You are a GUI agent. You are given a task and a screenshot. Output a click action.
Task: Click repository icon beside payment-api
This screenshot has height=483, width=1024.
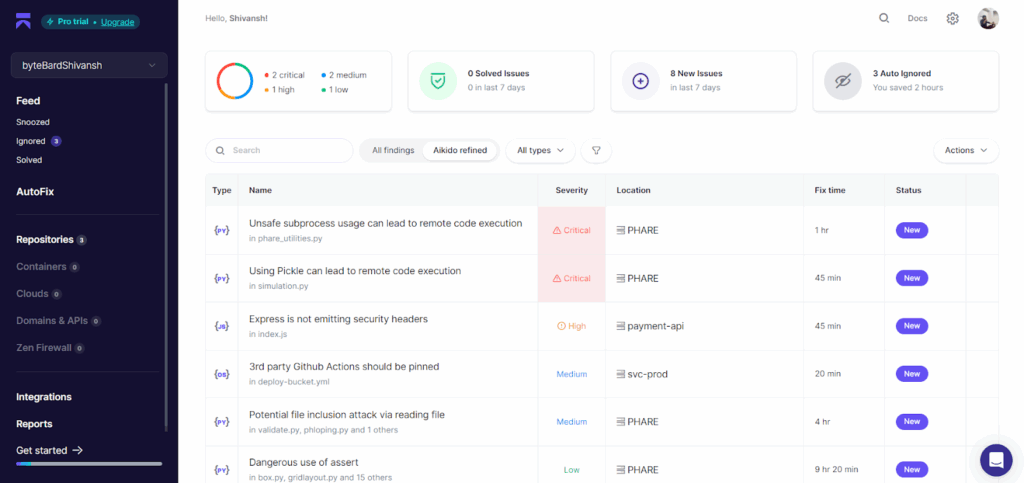pyautogui.click(x=620, y=326)
